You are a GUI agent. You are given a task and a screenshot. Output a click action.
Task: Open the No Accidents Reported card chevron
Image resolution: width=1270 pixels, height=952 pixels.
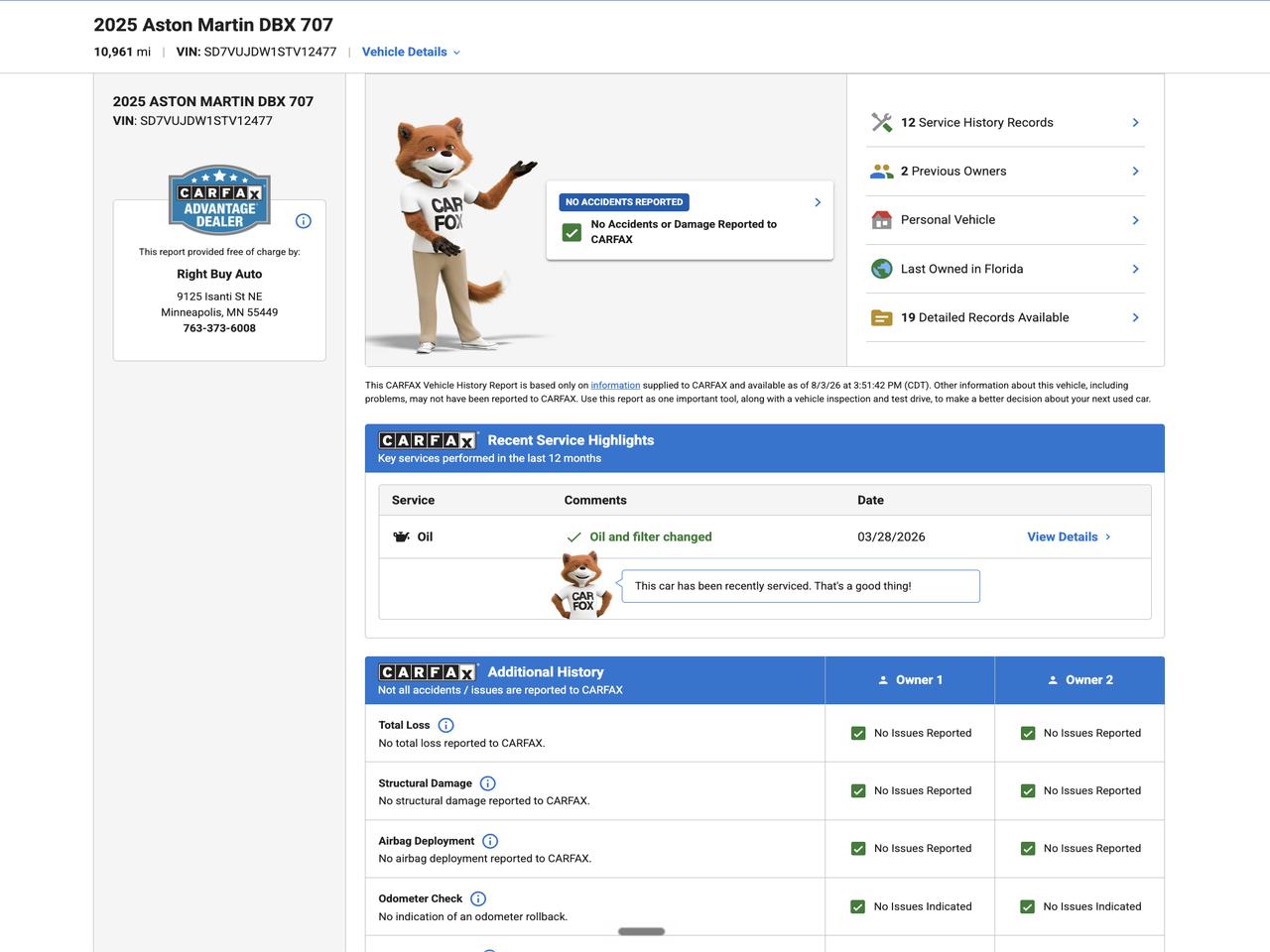(818, 202)
